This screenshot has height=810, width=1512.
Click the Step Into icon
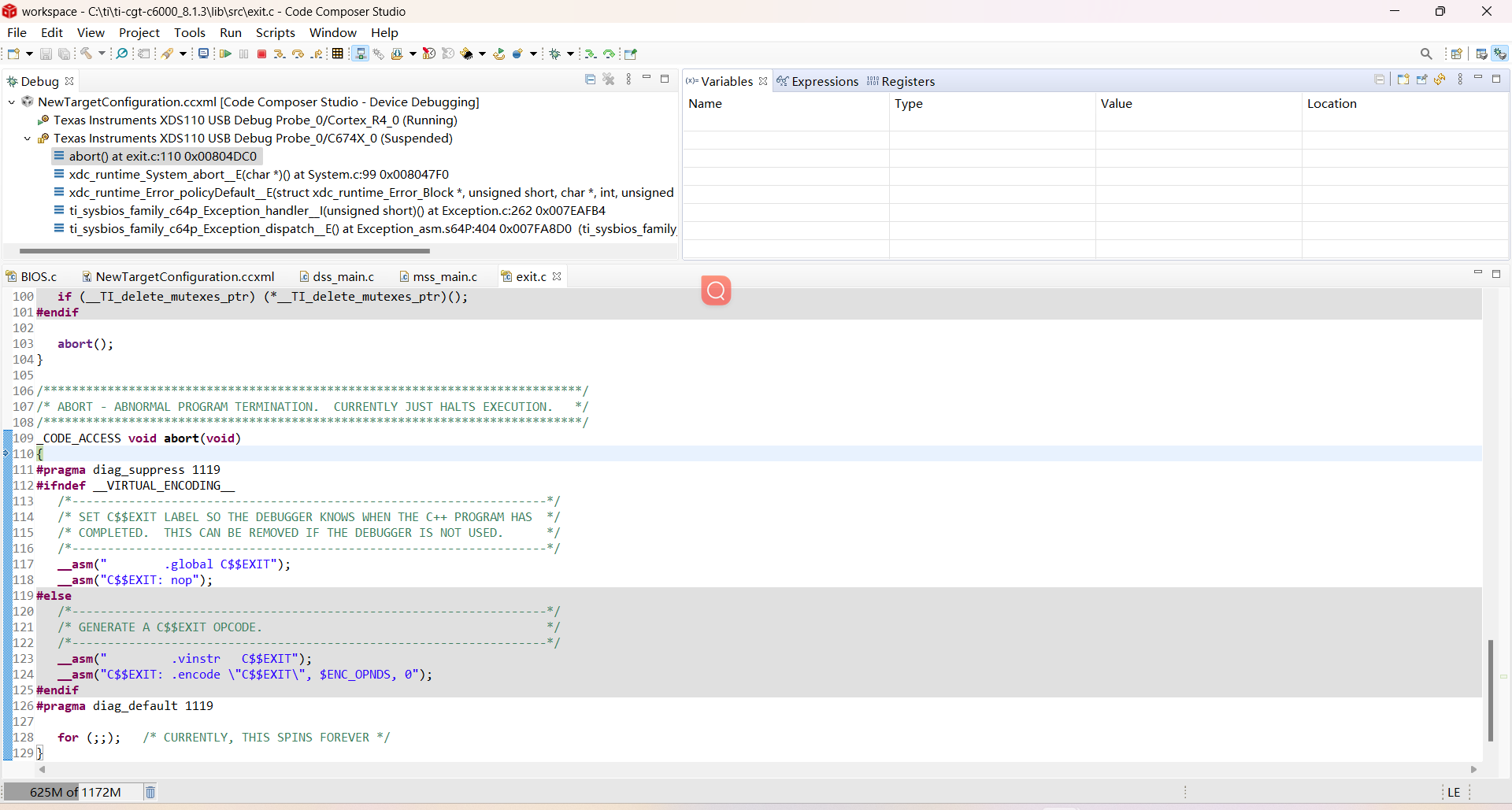280,54
